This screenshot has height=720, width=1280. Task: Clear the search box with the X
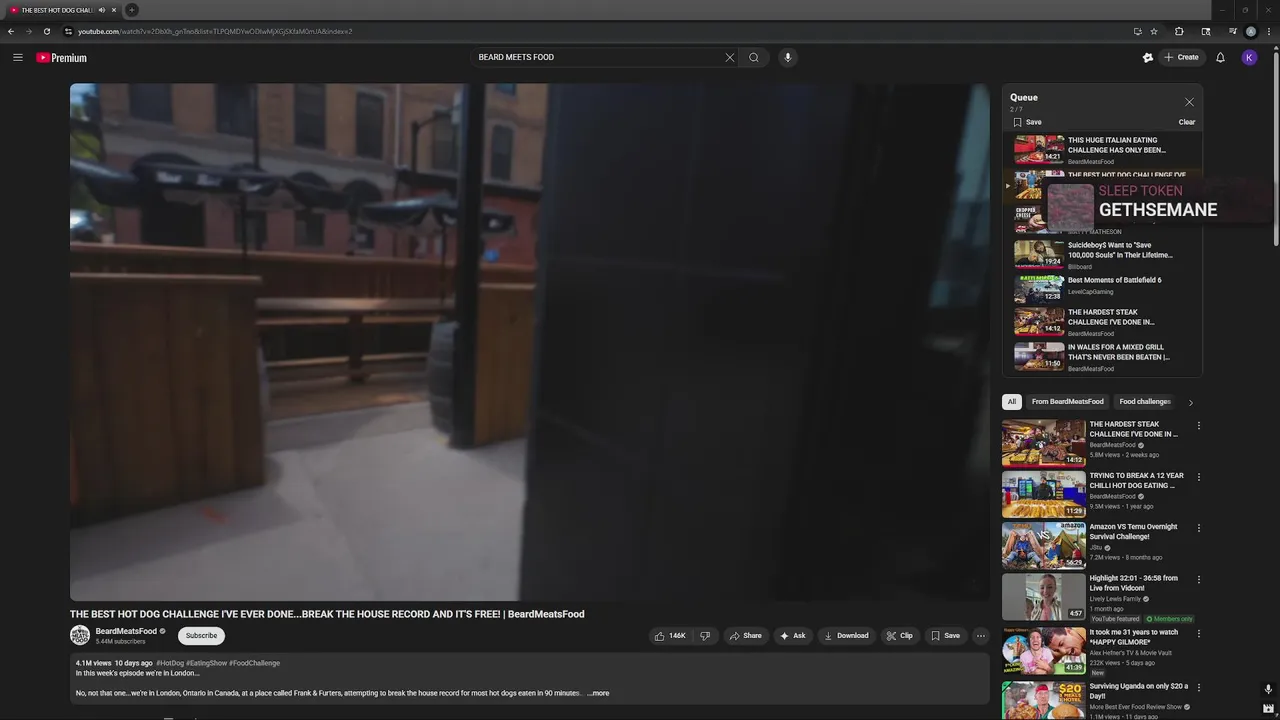730,57
